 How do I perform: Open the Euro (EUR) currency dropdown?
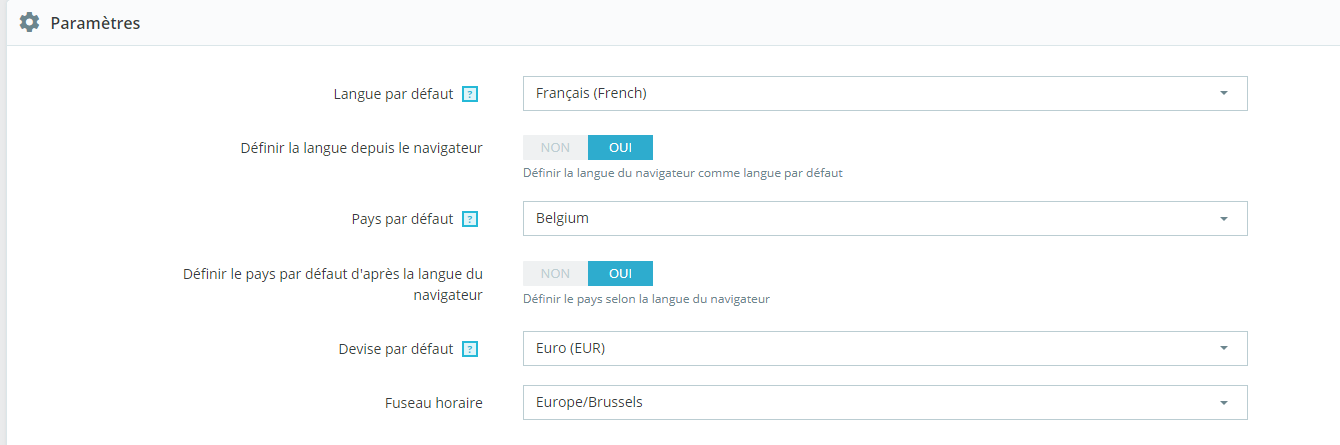(x=885, y=348)
